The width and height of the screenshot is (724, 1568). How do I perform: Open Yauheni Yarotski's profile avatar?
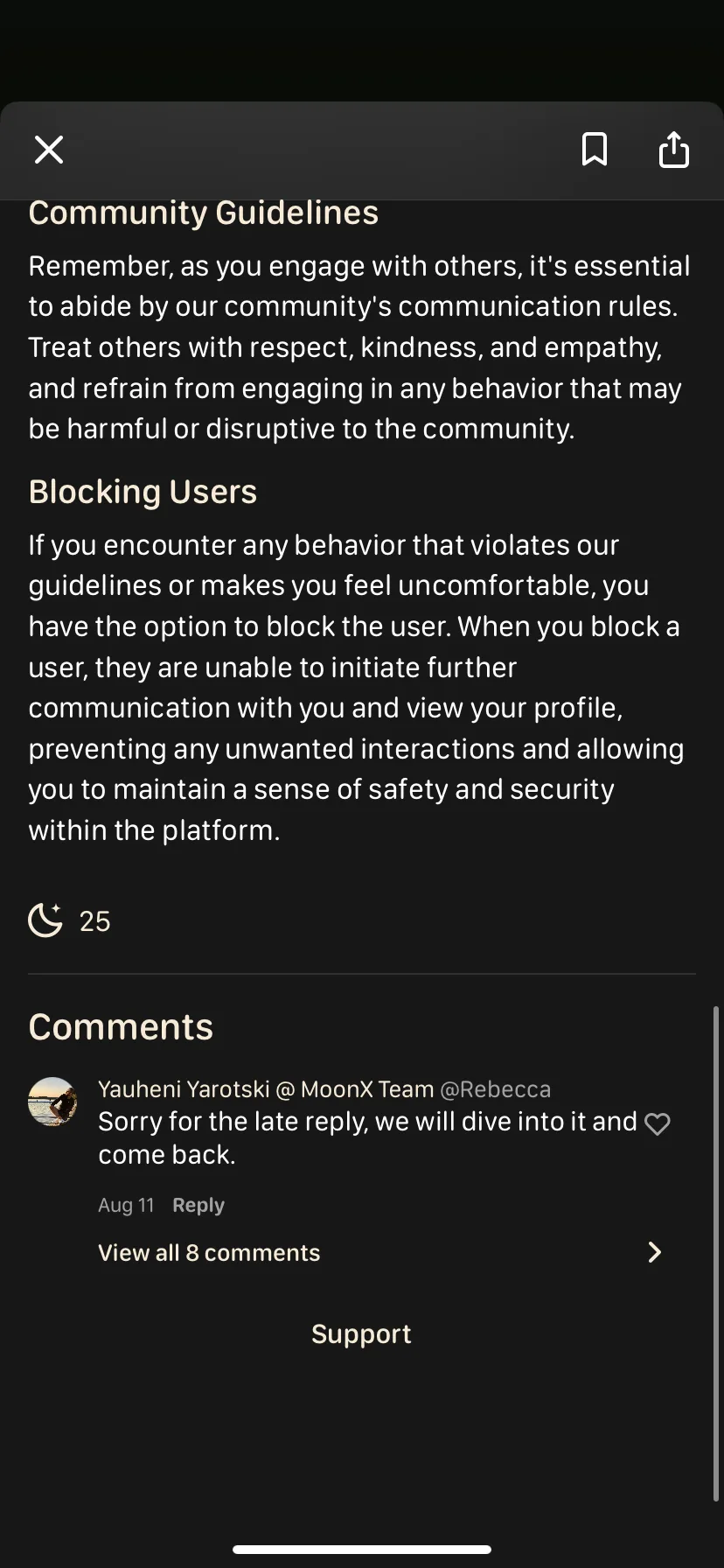(x=52, y=1102)
